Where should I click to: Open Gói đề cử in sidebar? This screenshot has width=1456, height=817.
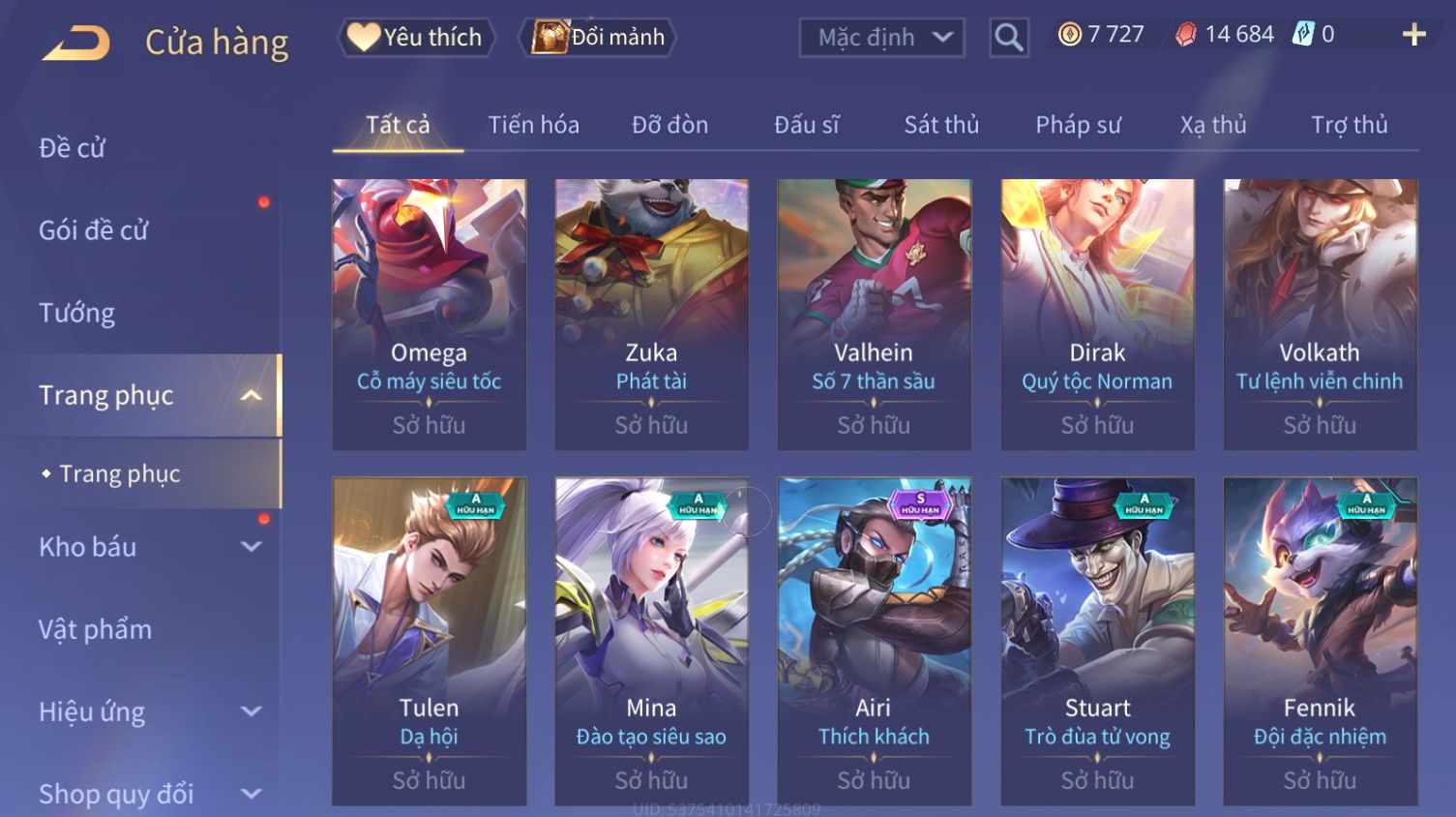tap(93, 230)
